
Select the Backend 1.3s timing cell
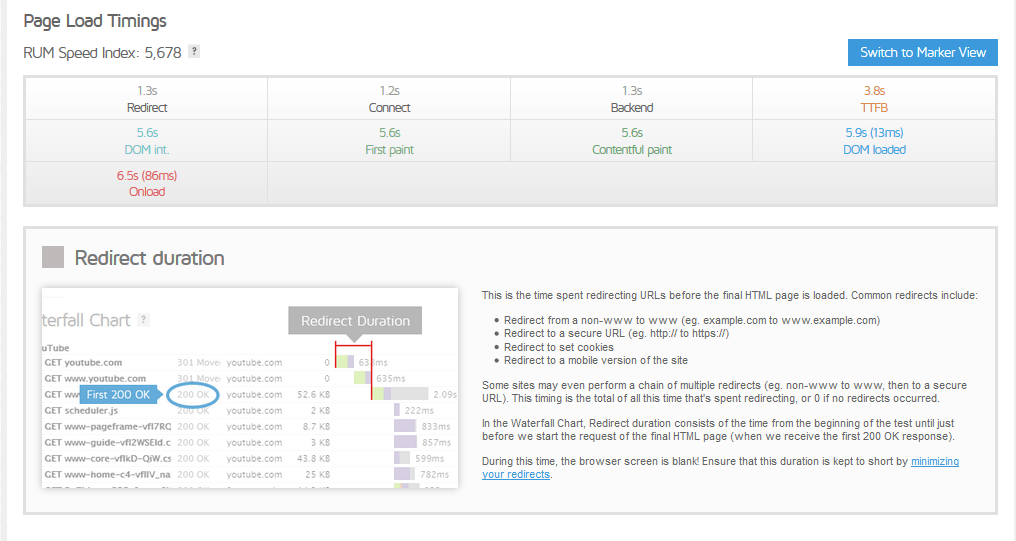pos(632,99)
